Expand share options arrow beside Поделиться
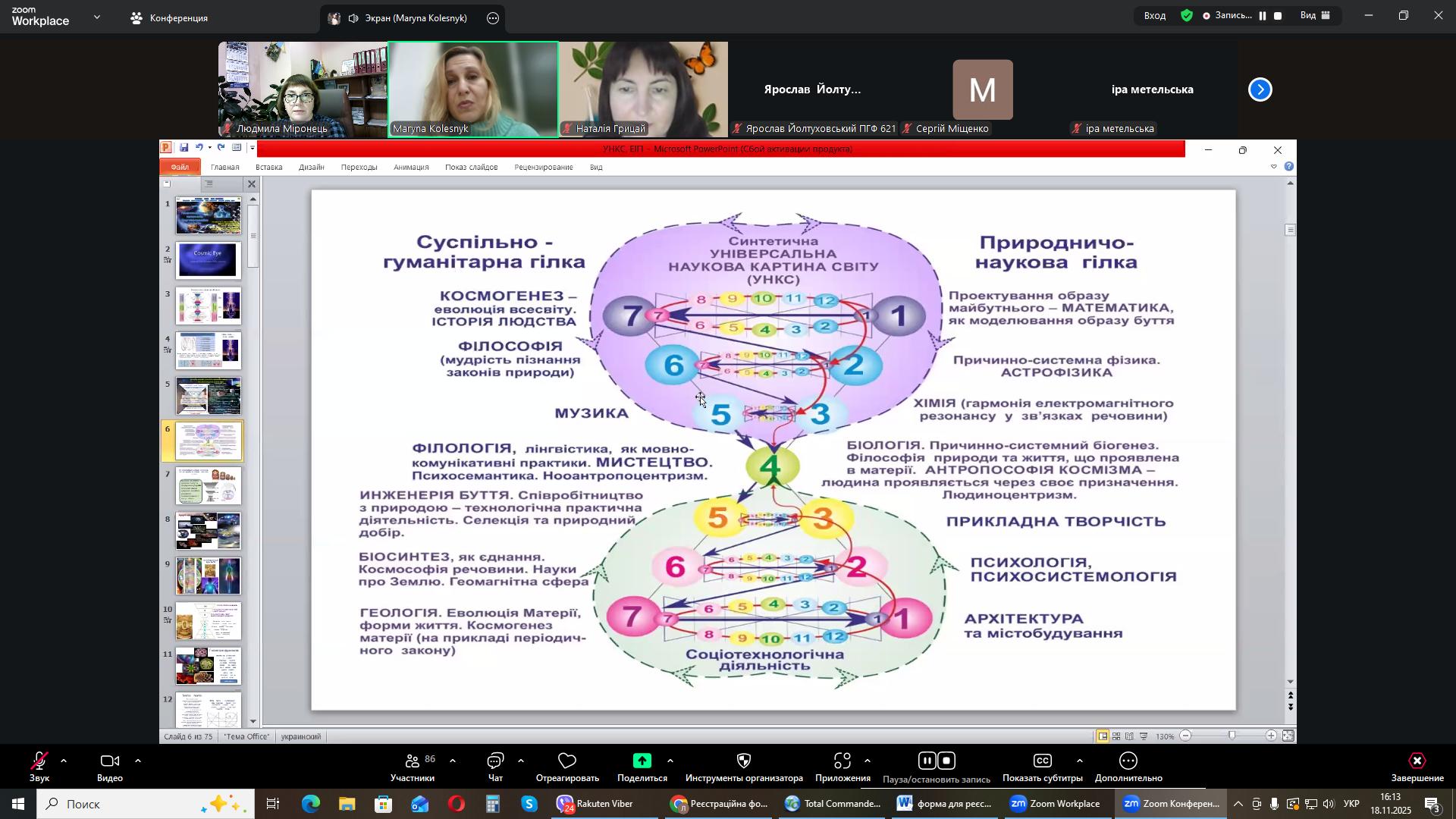1456x819 pixels. [670, 761]
